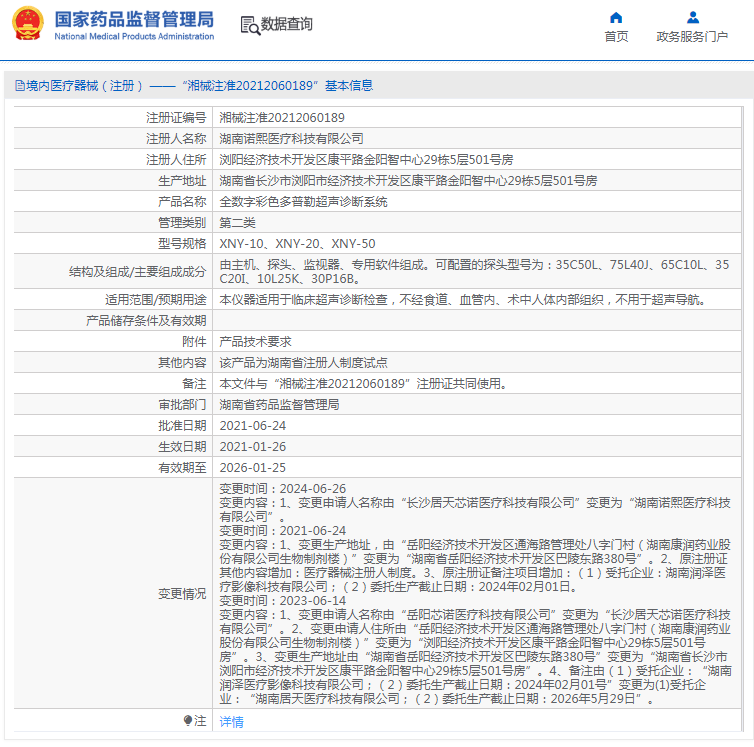Select product name 全数字彩色多普勒超声诊断系统
The width and height of the screenshot is (754, 747).
pyautogui.click(x=303, y=202)
